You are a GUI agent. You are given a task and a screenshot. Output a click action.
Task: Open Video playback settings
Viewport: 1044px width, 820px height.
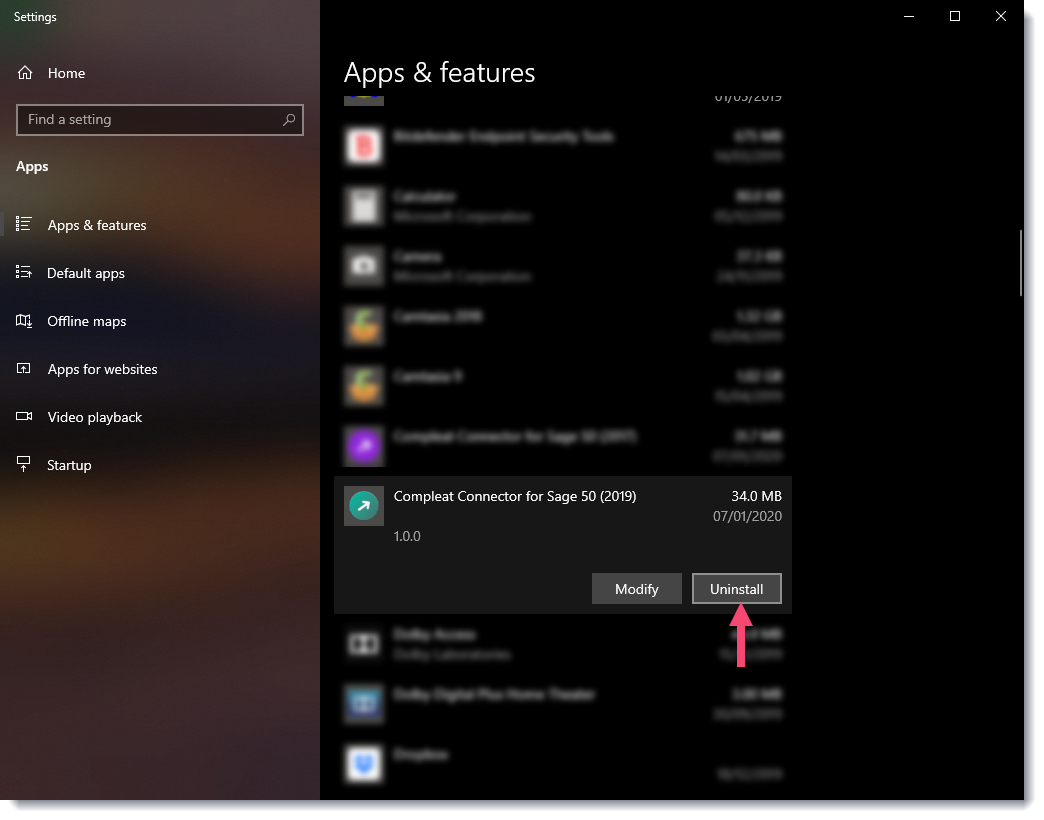click(x=95, y=417)
